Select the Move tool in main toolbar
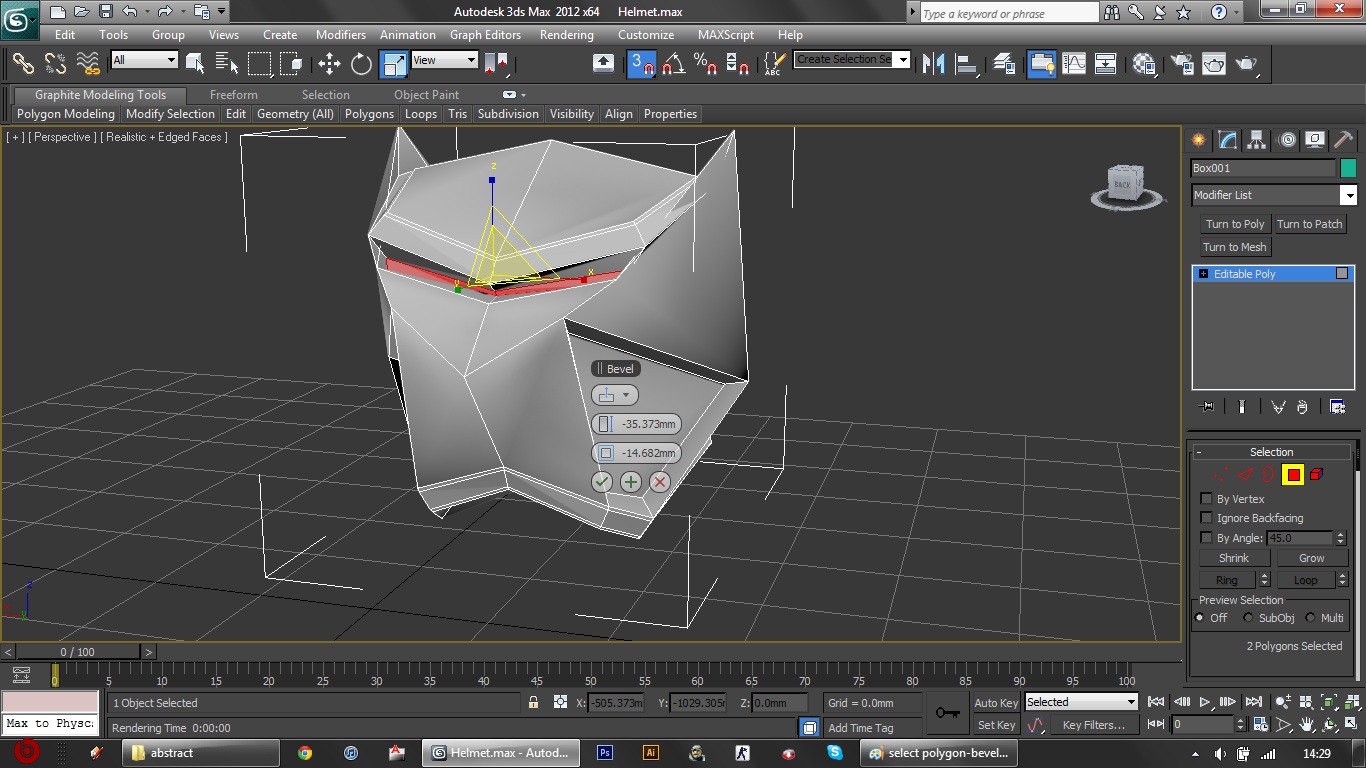The height and width of the screenshot is (768, 1366). pyautogui.click(x=329, y=64)
